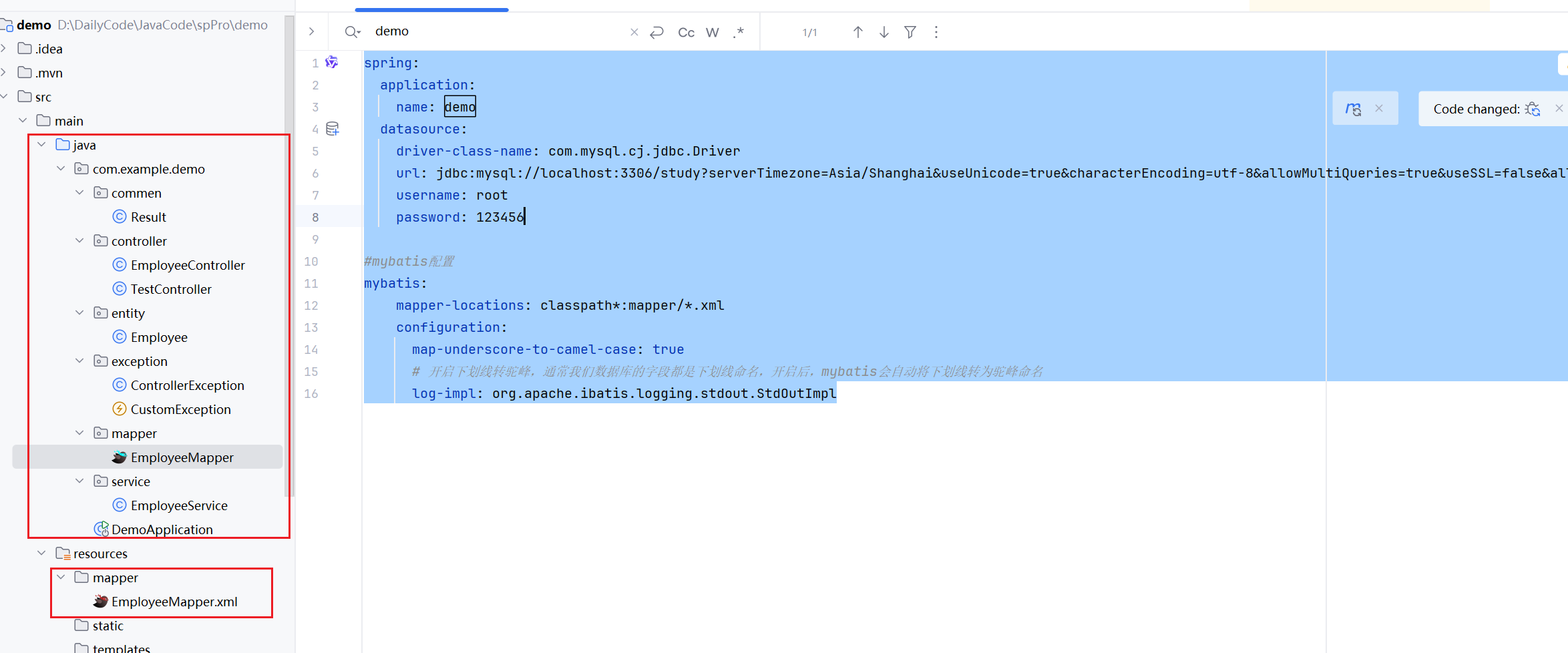Open CustomException class

coord(181,409)
